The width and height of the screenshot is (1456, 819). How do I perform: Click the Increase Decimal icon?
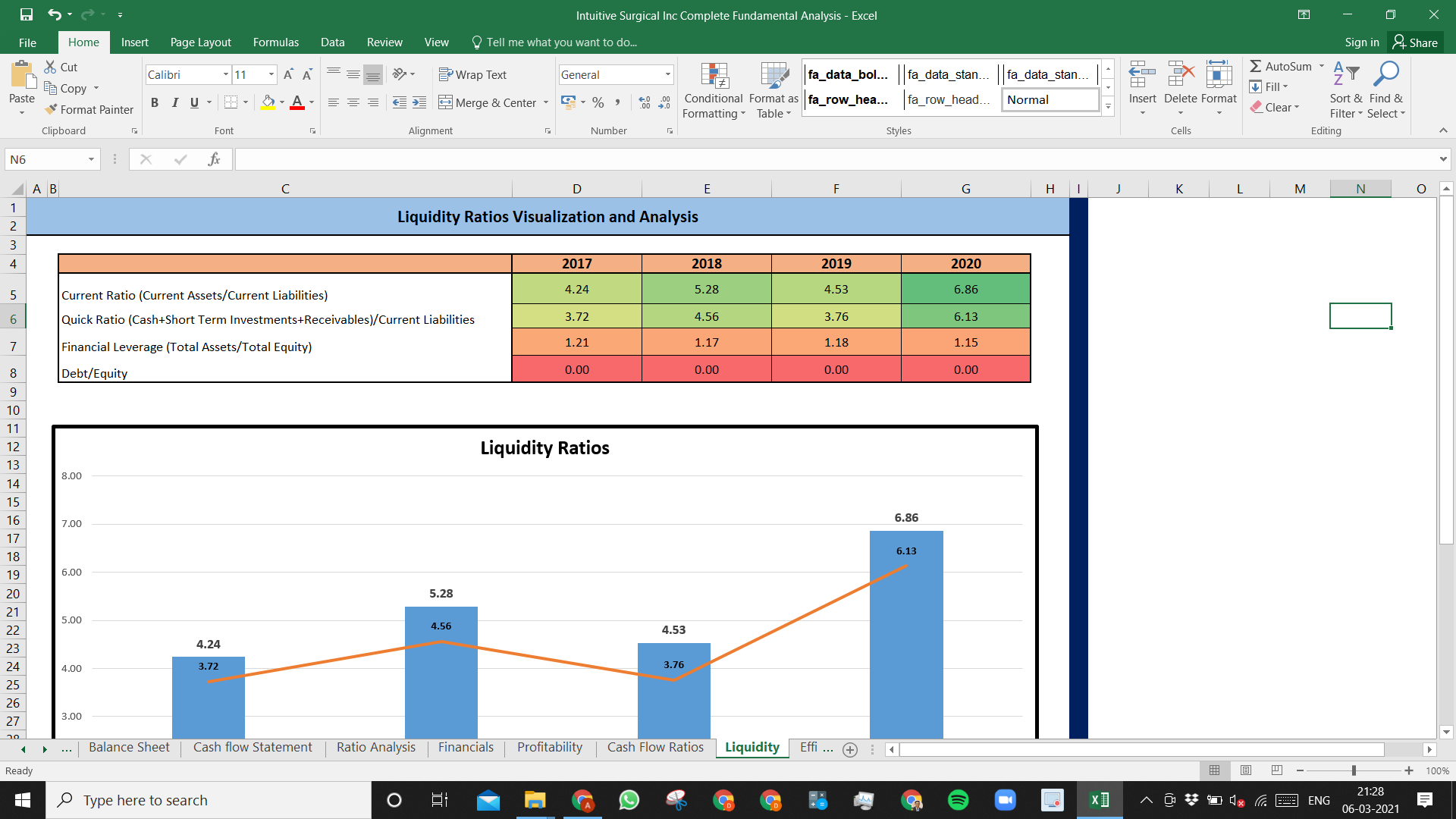(x=645, y=102)
